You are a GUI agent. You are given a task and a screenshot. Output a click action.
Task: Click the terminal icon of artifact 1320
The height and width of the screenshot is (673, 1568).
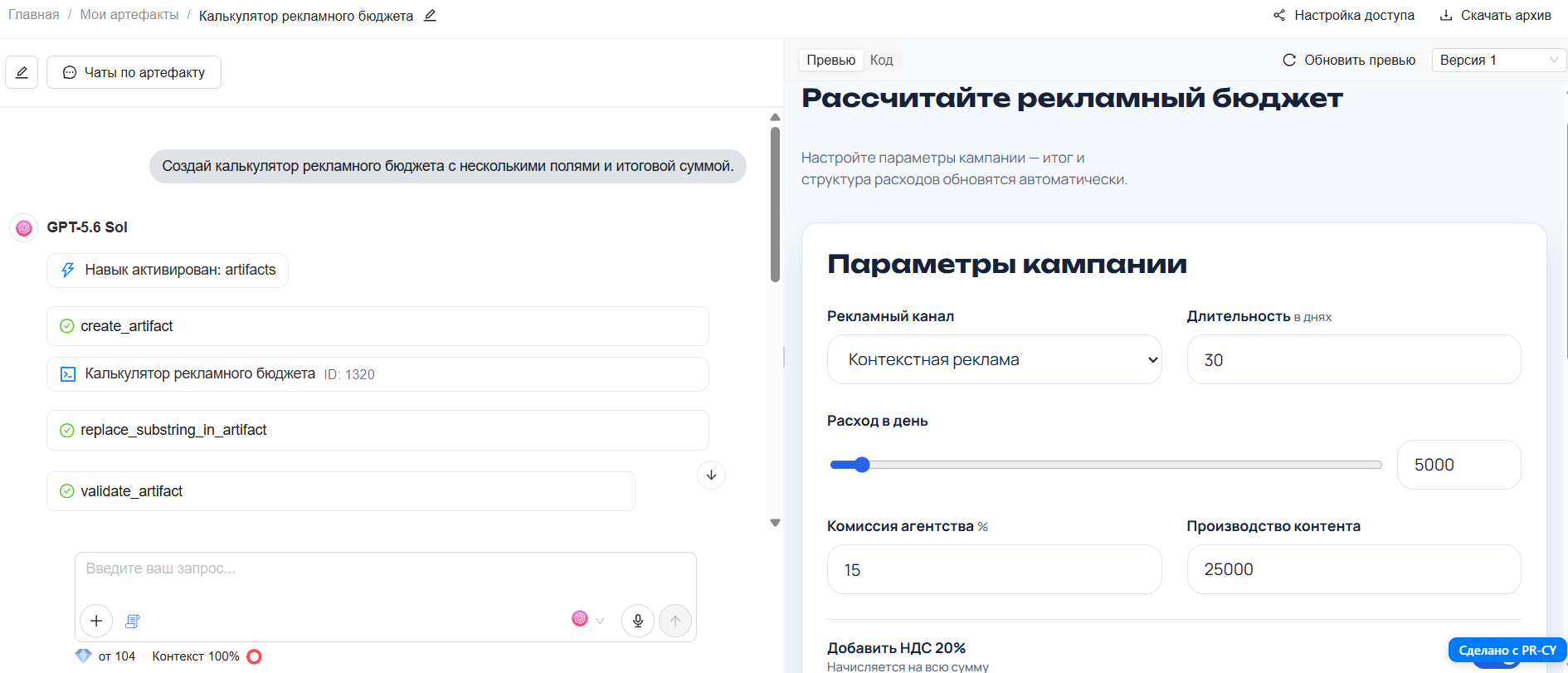pos(68,374)
